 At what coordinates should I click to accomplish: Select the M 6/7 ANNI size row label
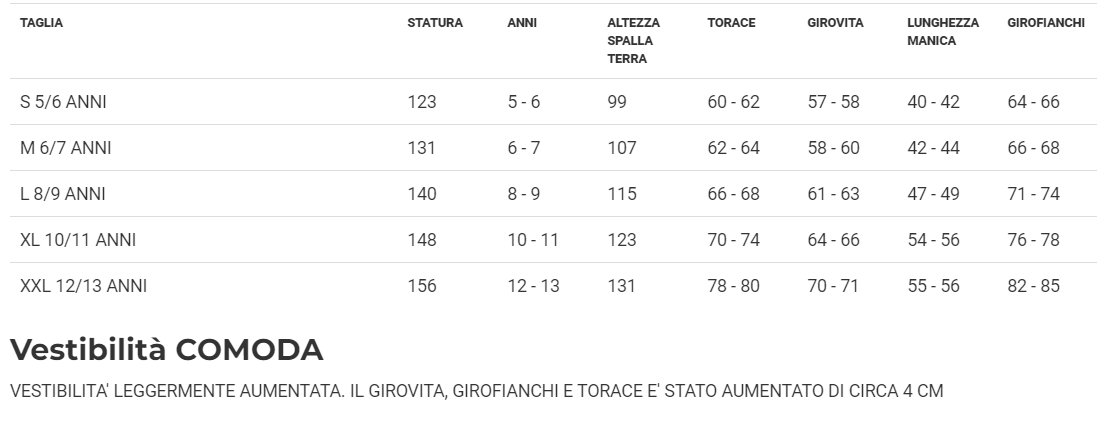tap(66, 148)
